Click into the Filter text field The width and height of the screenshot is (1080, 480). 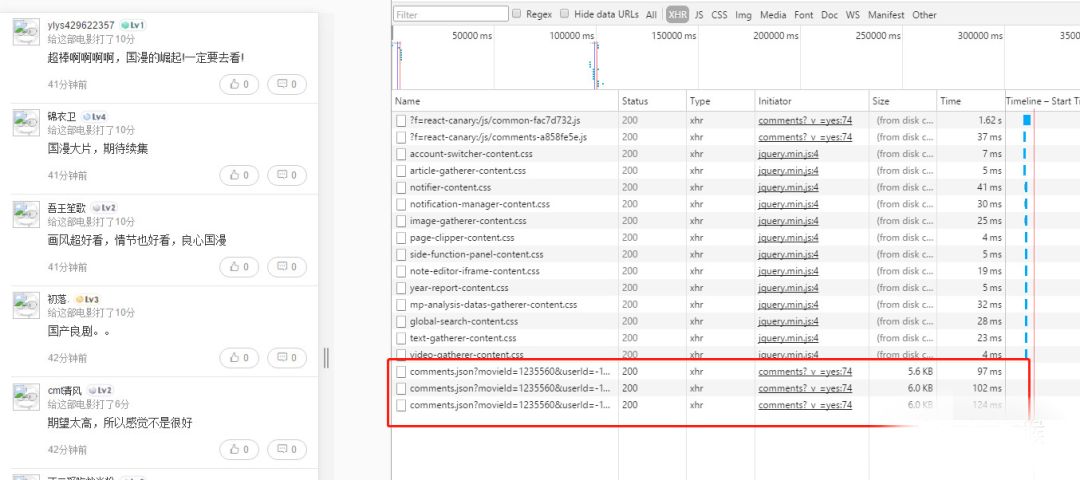(x=448, y=15)
